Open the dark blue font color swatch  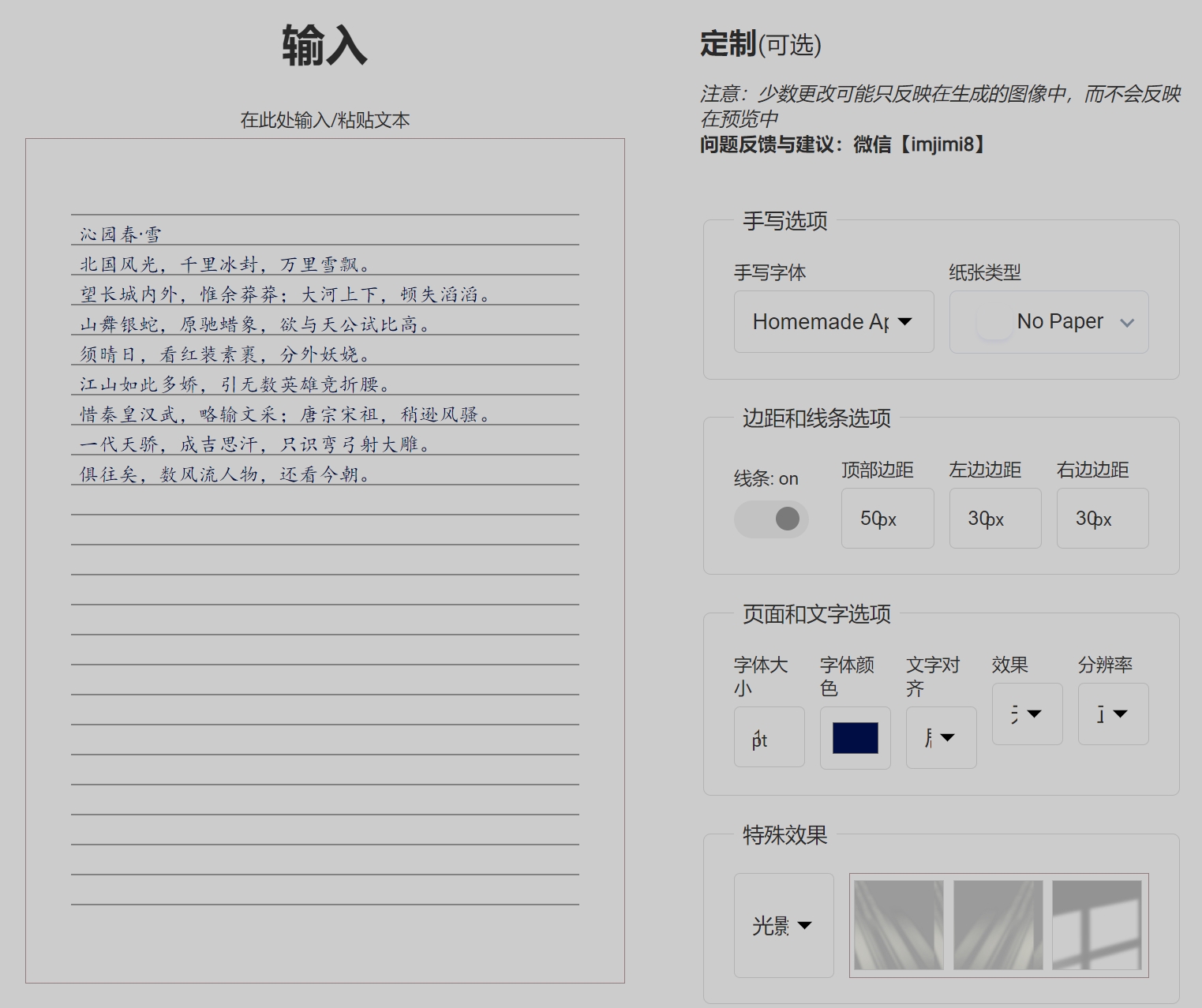pos(856,738)
